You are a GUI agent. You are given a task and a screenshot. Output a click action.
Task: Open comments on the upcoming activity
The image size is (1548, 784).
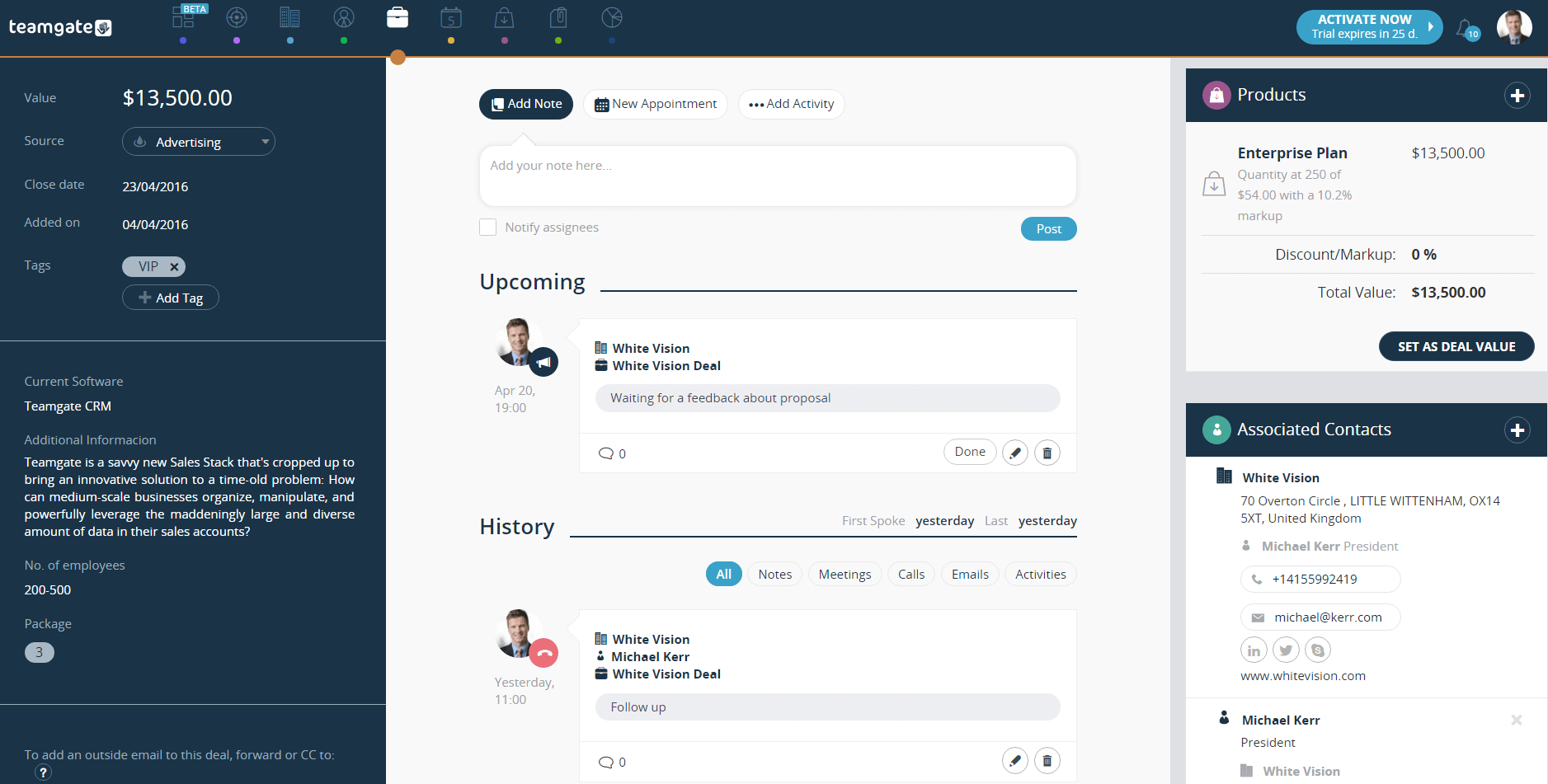tap(612, 453)
